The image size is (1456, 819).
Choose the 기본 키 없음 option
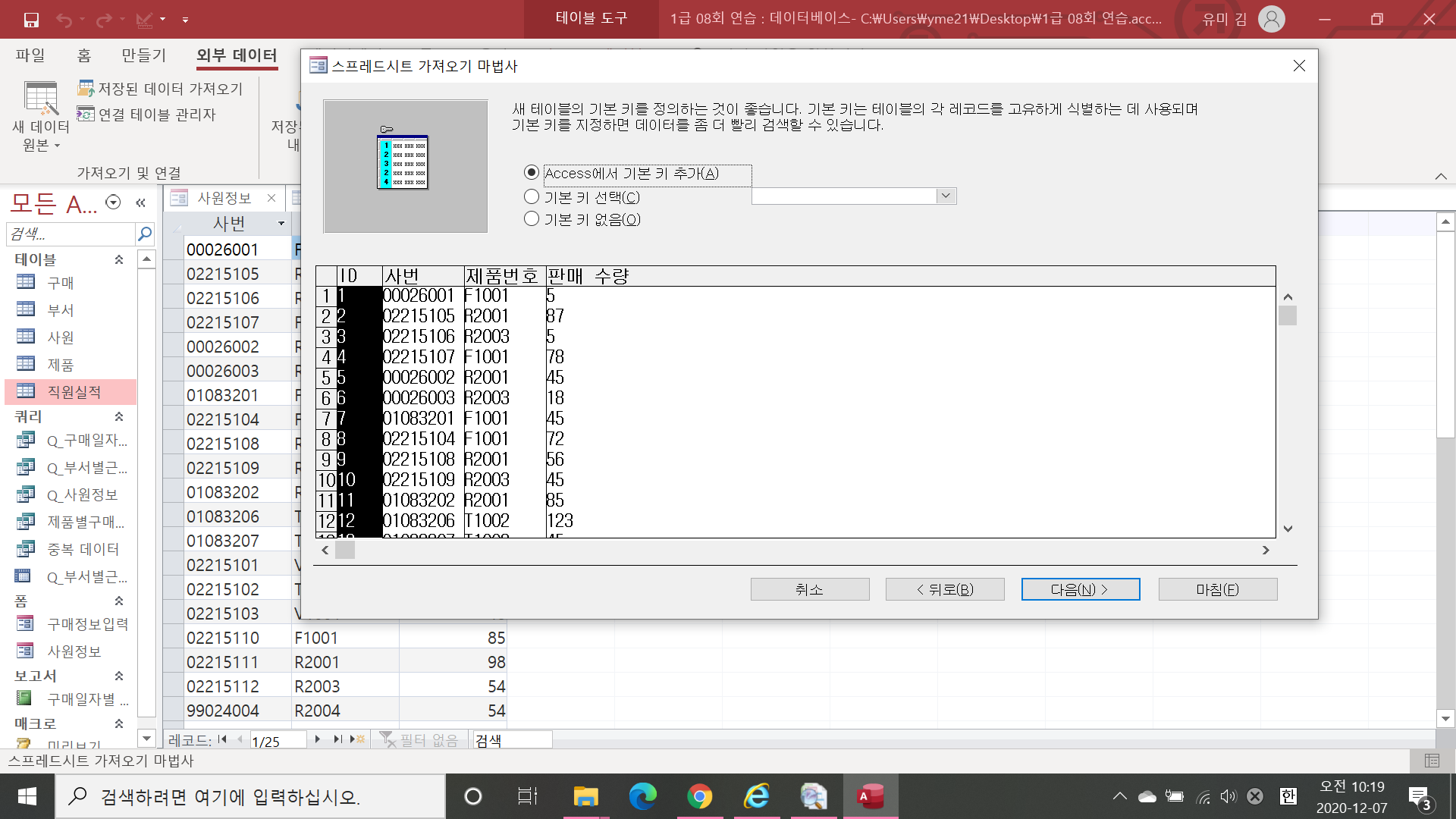tap(532, 219)
